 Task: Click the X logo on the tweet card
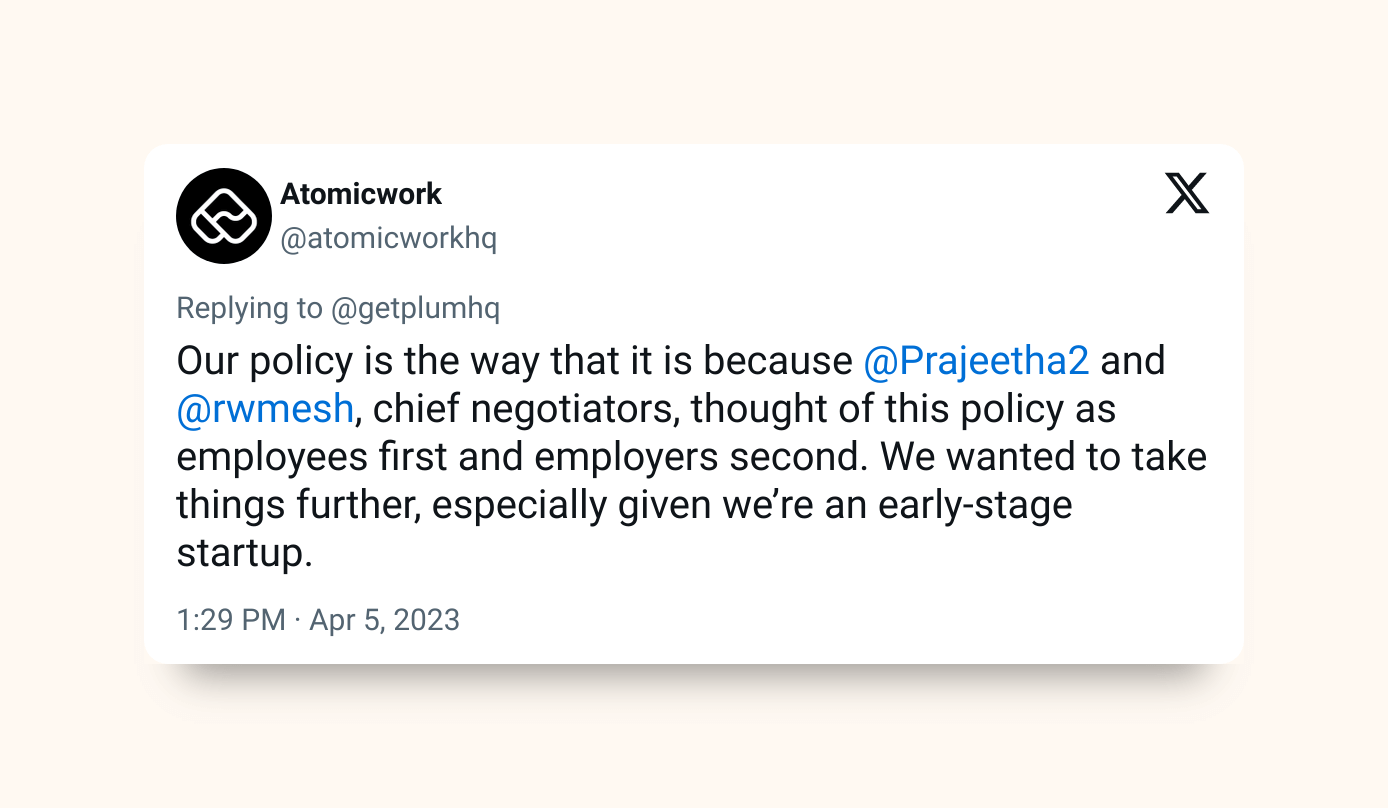pyautogui.click(x=1187, y=193)
